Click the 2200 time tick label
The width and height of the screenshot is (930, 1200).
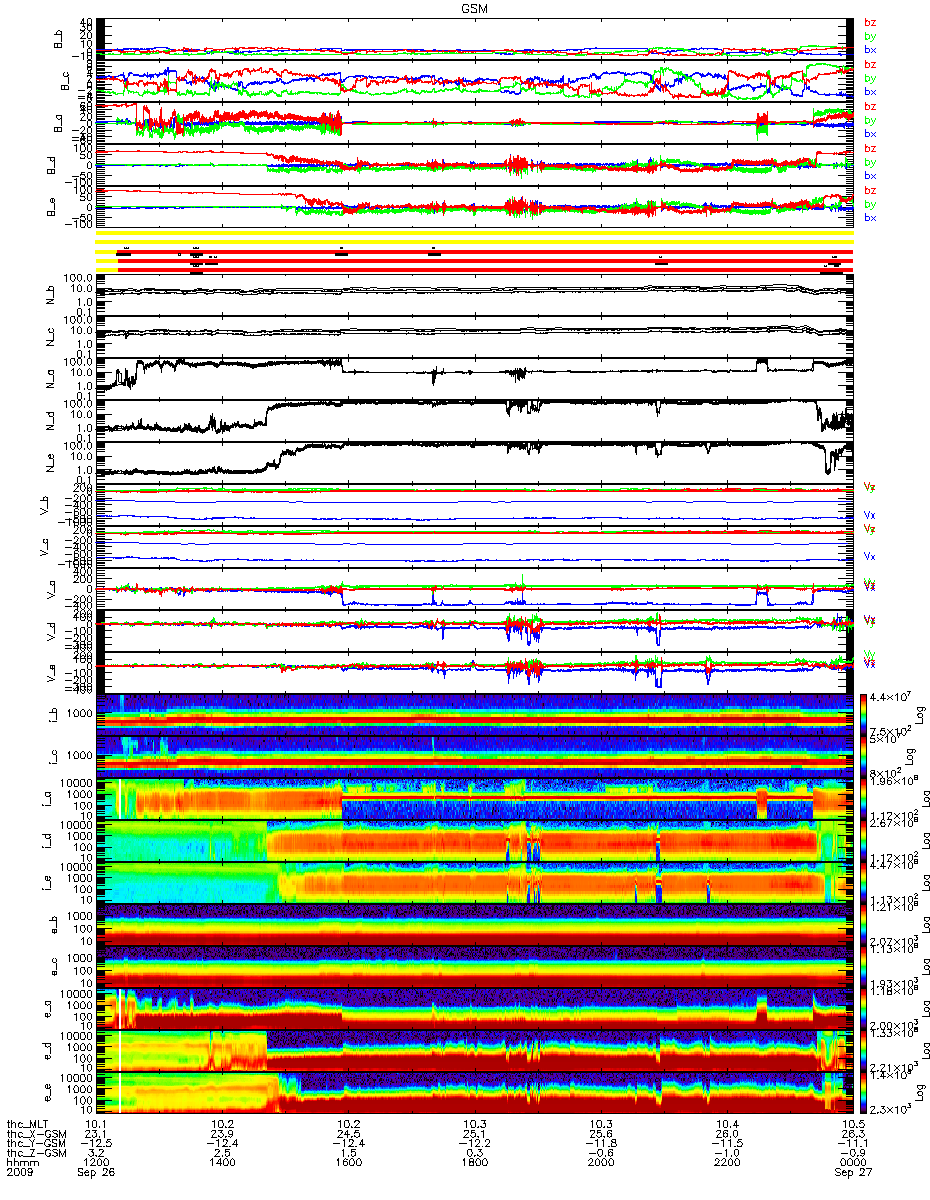click(x=726, y=1164)
